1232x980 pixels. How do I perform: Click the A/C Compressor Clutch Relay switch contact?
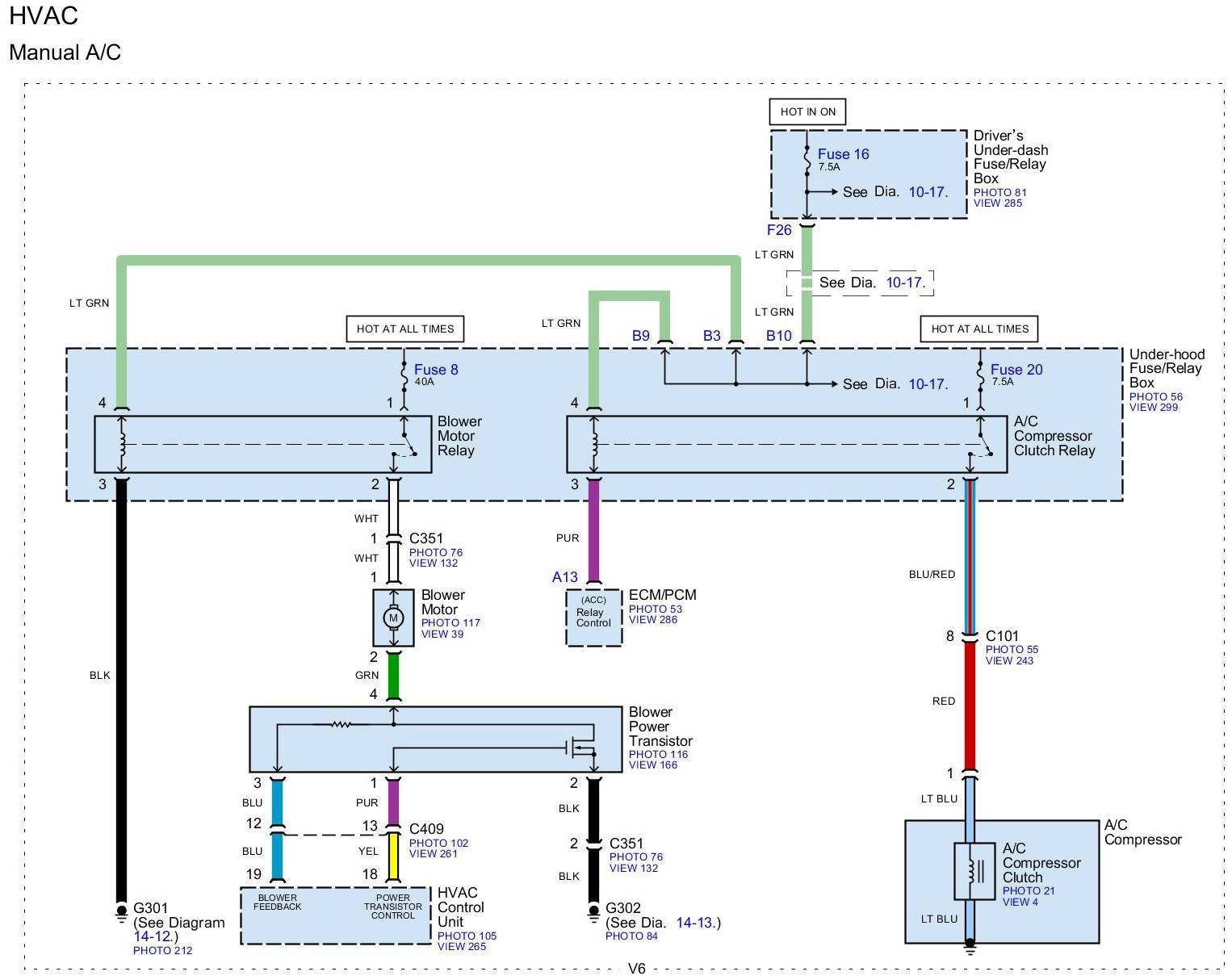pos(981,446)
